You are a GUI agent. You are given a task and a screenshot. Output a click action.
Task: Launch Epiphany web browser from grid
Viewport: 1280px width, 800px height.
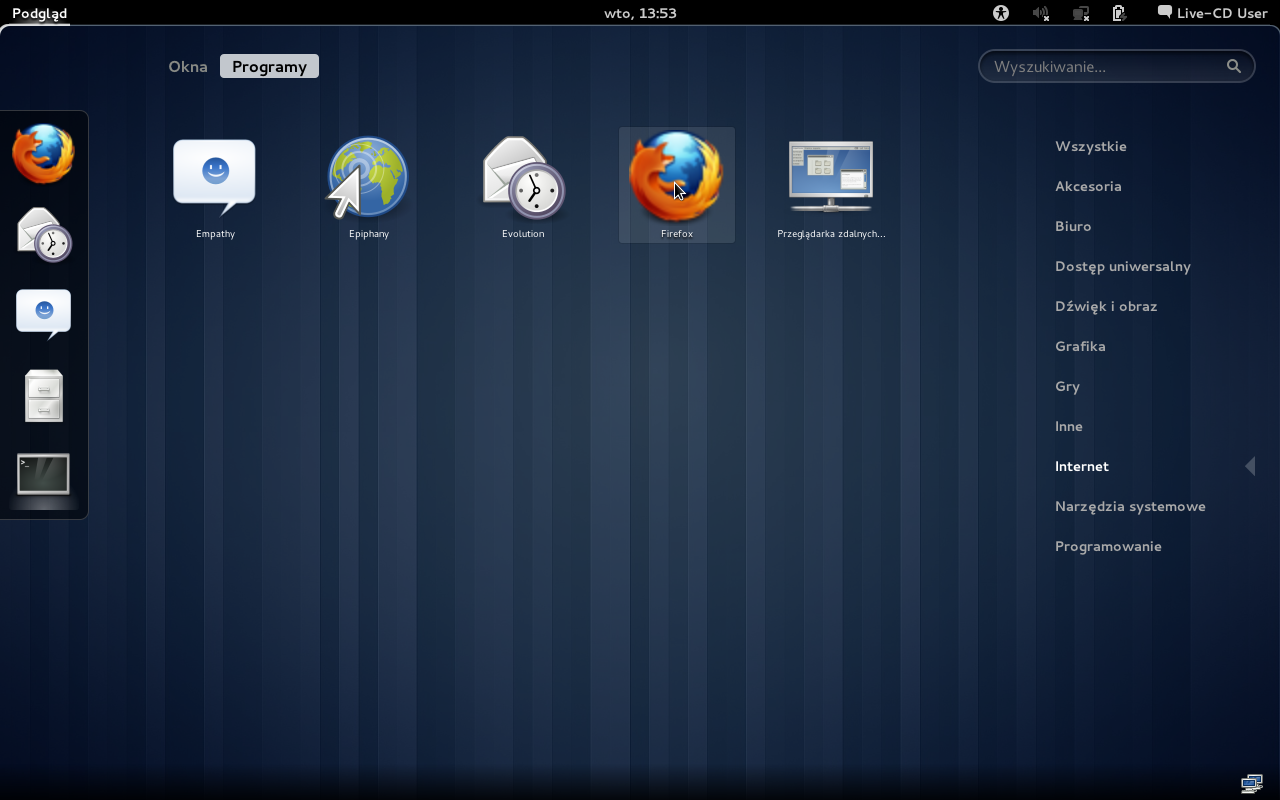point(369,185)
